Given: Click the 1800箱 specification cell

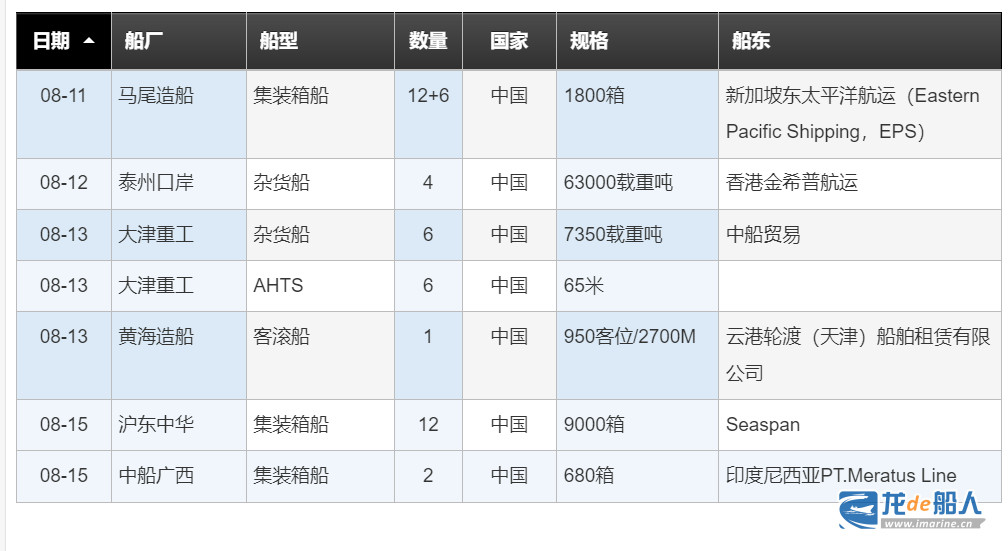Looking at the screenshot, I should tap(637, 114).
